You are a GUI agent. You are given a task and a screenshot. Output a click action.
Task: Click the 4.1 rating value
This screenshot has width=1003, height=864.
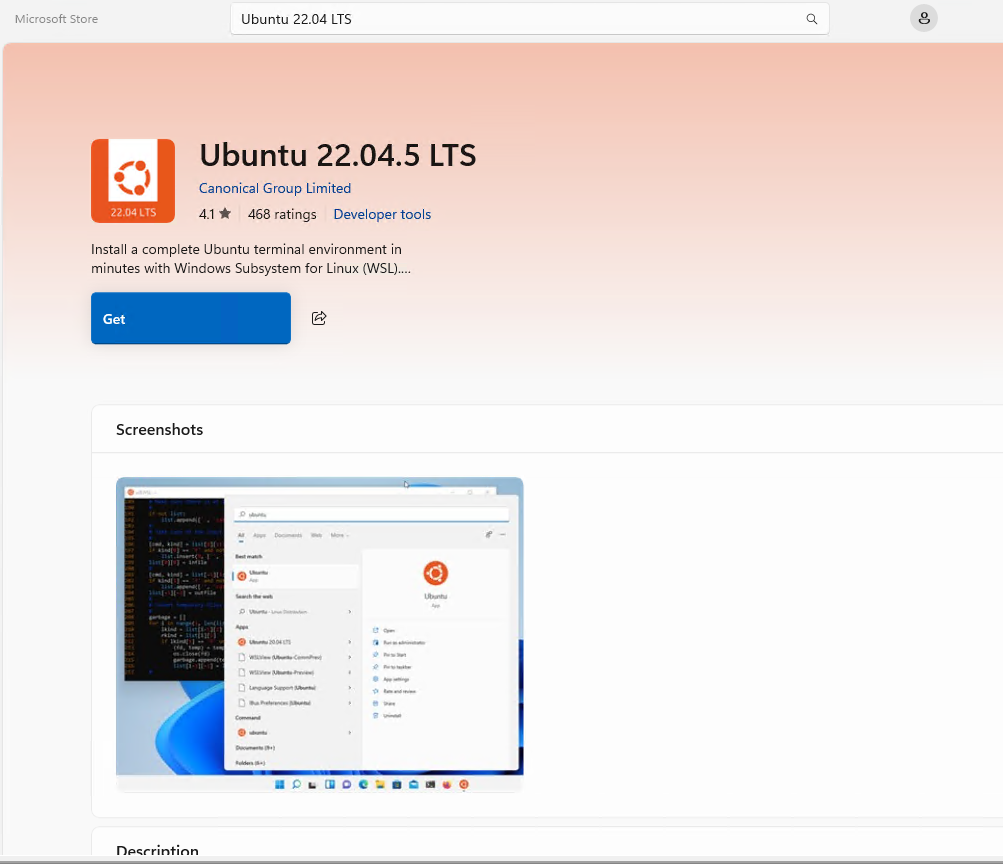pos(207,214)
